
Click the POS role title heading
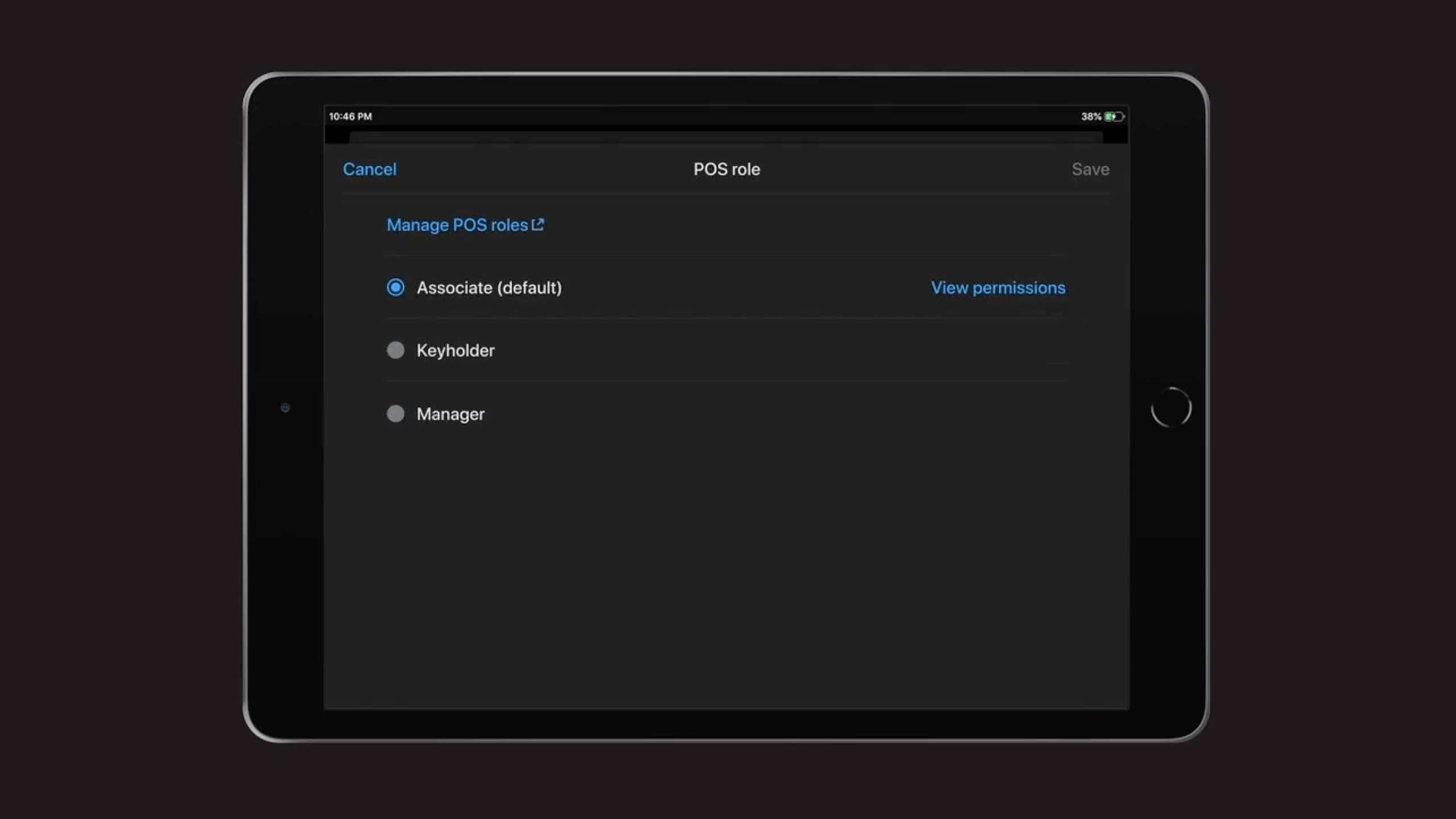tap(726, 169)
